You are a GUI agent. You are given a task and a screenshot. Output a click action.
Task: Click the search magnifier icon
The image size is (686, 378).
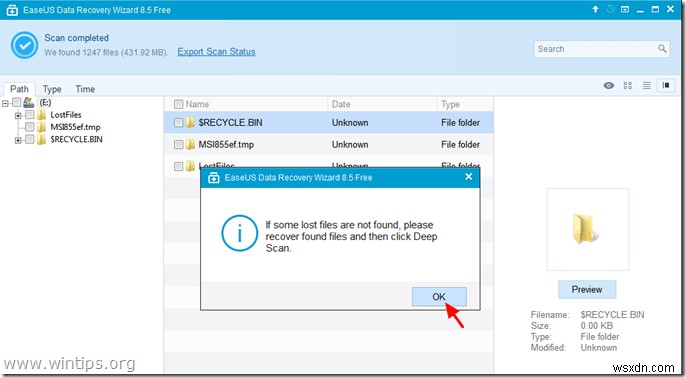click(x=662, y=49)
